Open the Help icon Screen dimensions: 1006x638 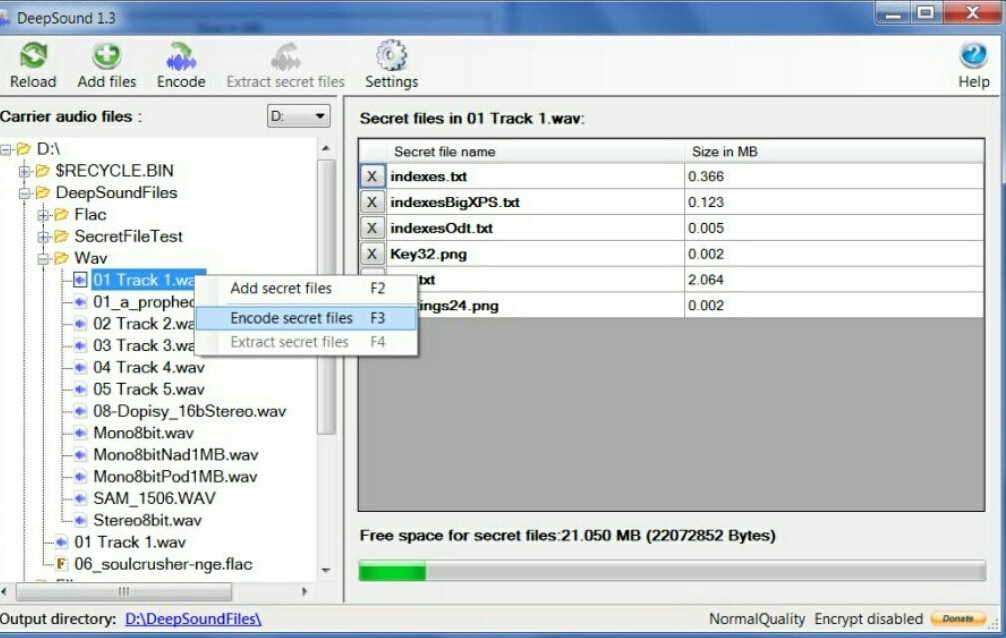click(x=973, y=58)
